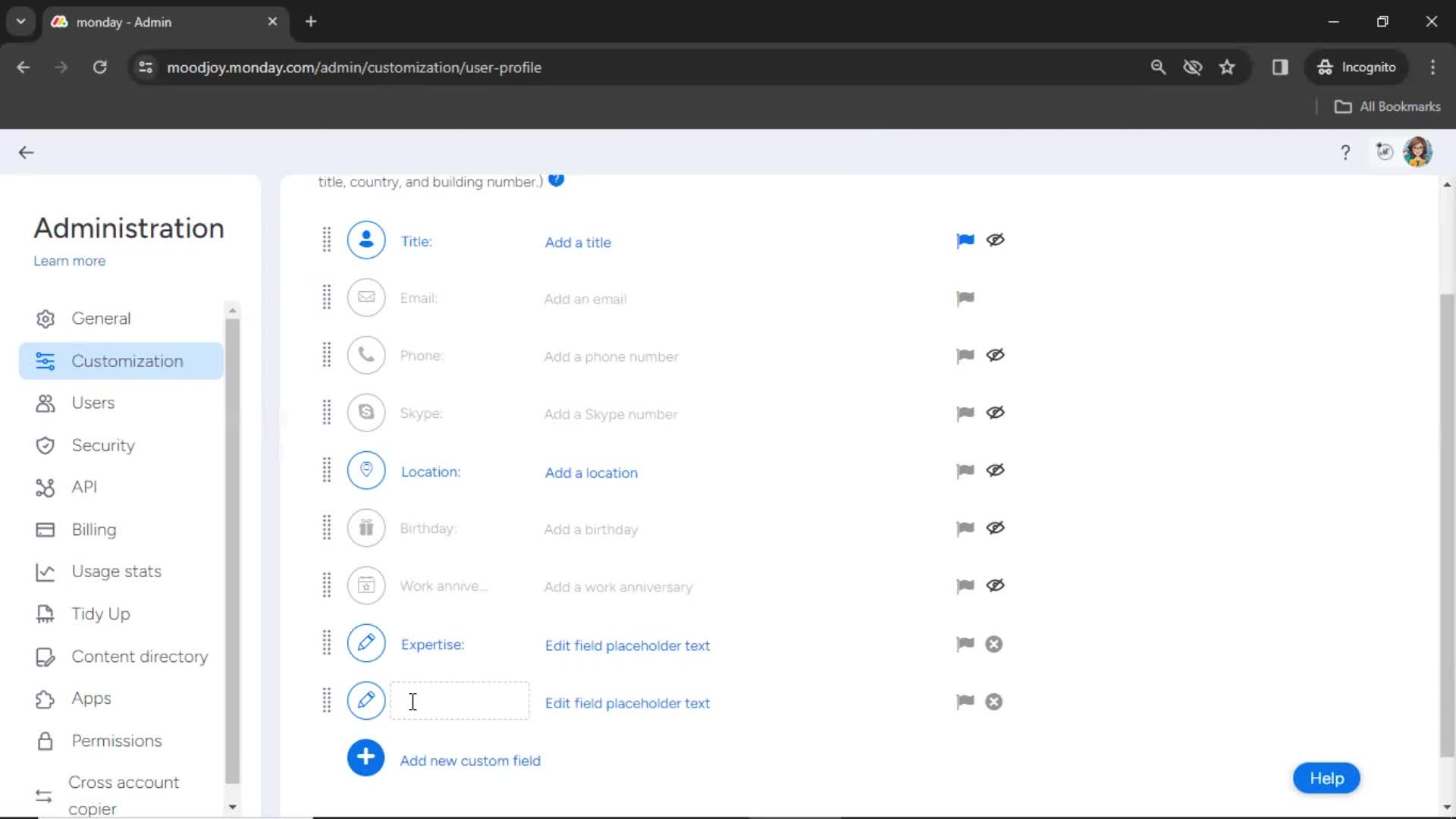Toggle visibility eye icon for Title field
The width and height of the screenshot is (1456, 819).
tap(995, 239)
